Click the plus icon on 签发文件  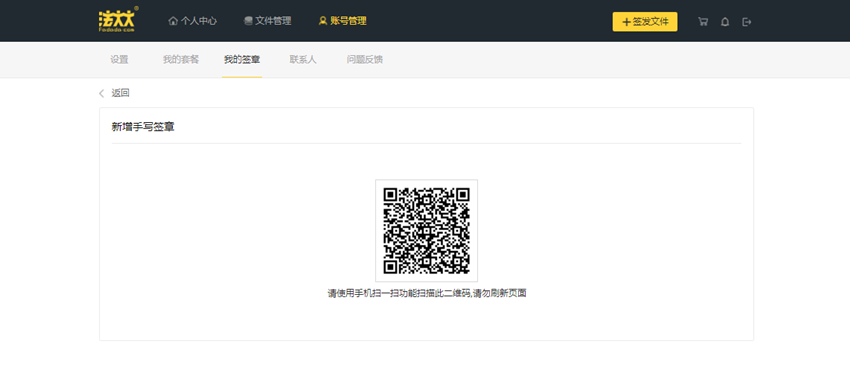626,22
